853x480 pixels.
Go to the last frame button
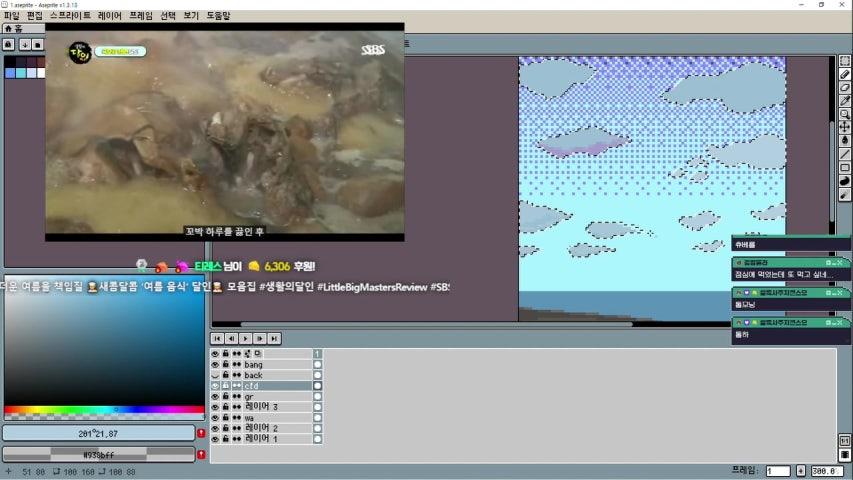click(274, 339)
